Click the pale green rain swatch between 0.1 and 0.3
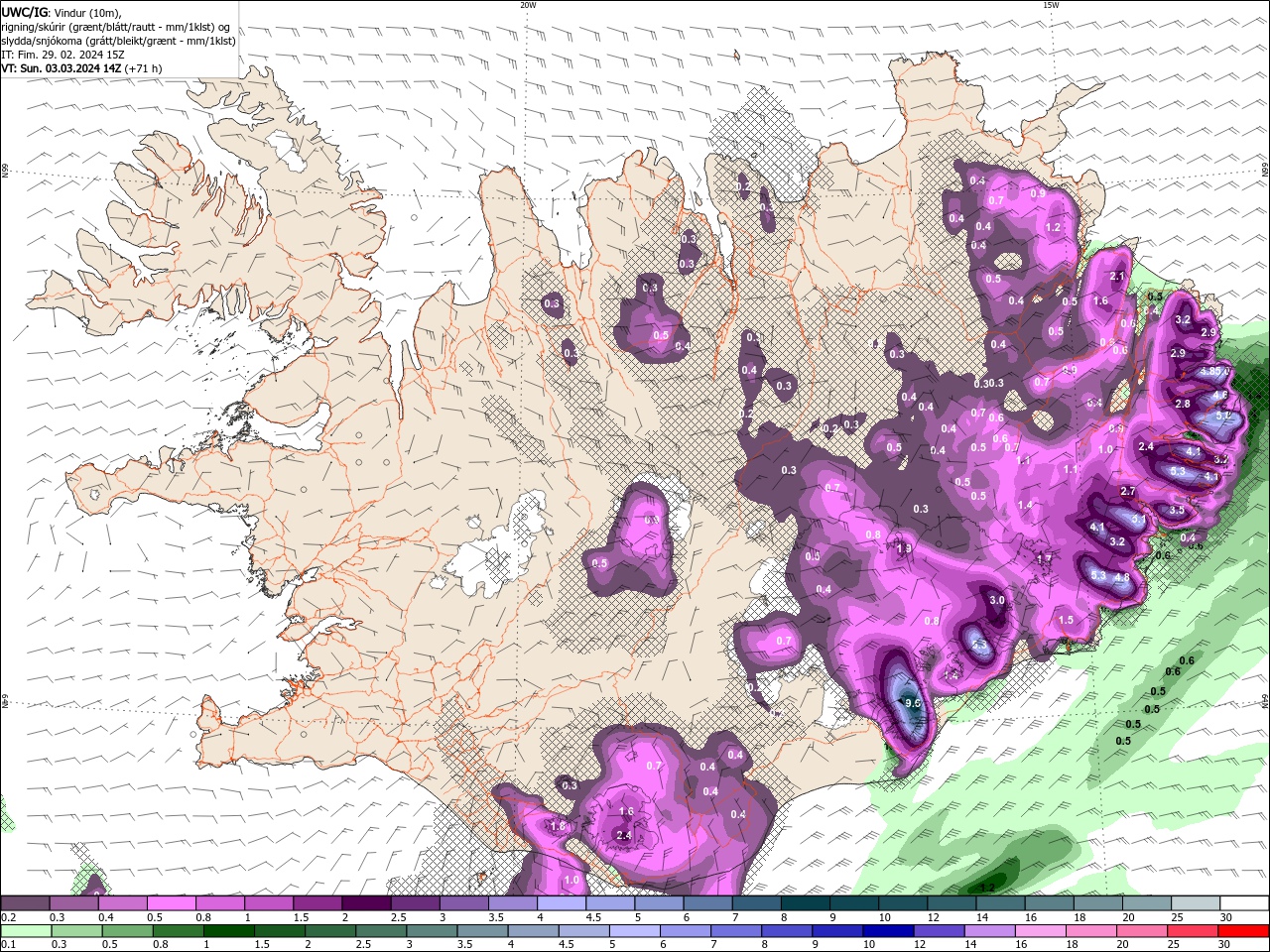The width and height of the screenshot is (1270, 952). coord(26,931)
